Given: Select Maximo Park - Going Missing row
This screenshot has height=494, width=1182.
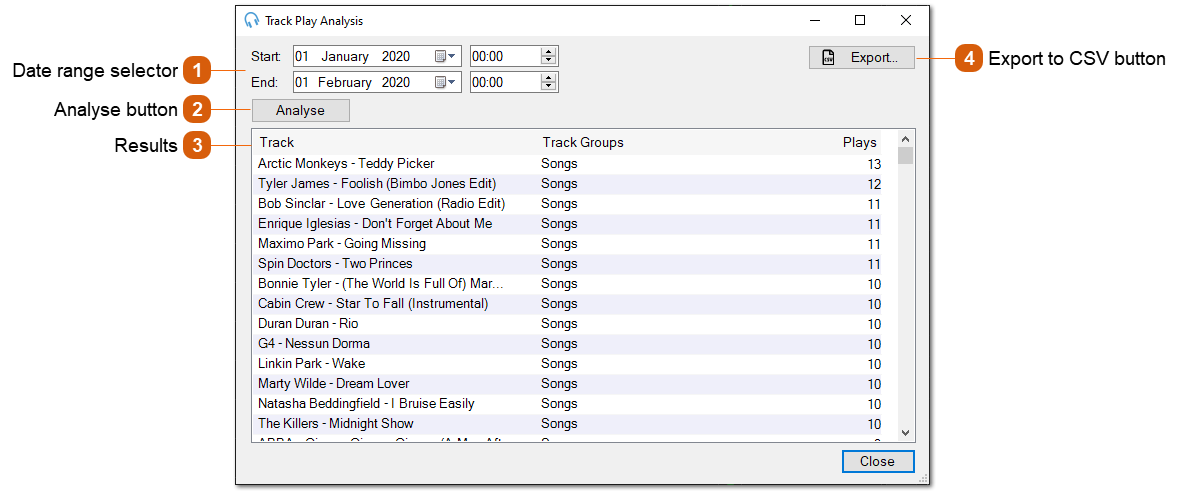Looking at the screenshot, I should click(x=567, y=244).
